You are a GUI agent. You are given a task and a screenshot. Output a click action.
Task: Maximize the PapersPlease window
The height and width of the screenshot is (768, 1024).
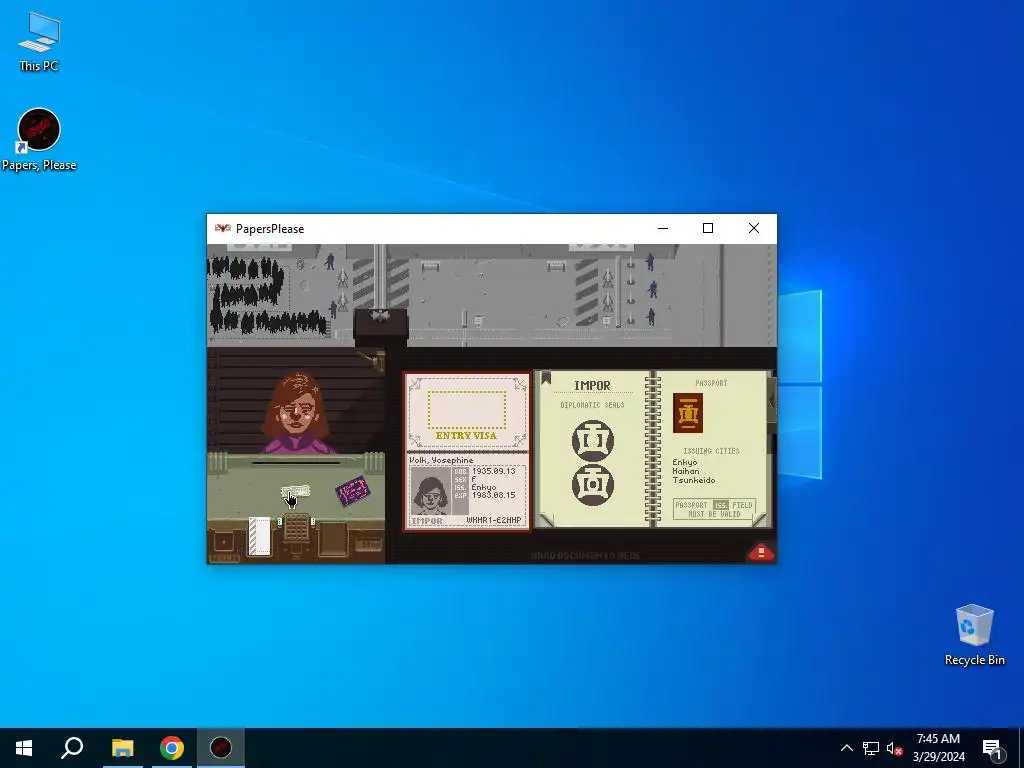pos(707,228)
